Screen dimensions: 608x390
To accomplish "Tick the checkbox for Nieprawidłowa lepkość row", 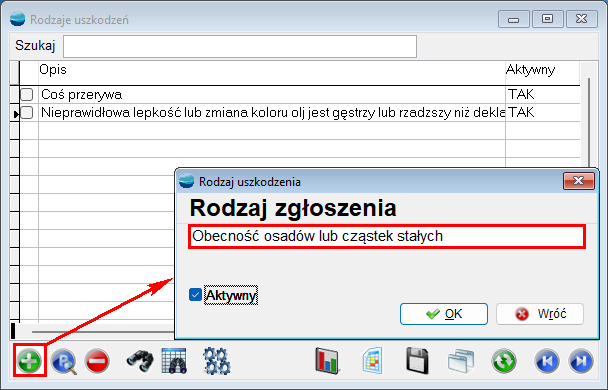I will [27, 112].
